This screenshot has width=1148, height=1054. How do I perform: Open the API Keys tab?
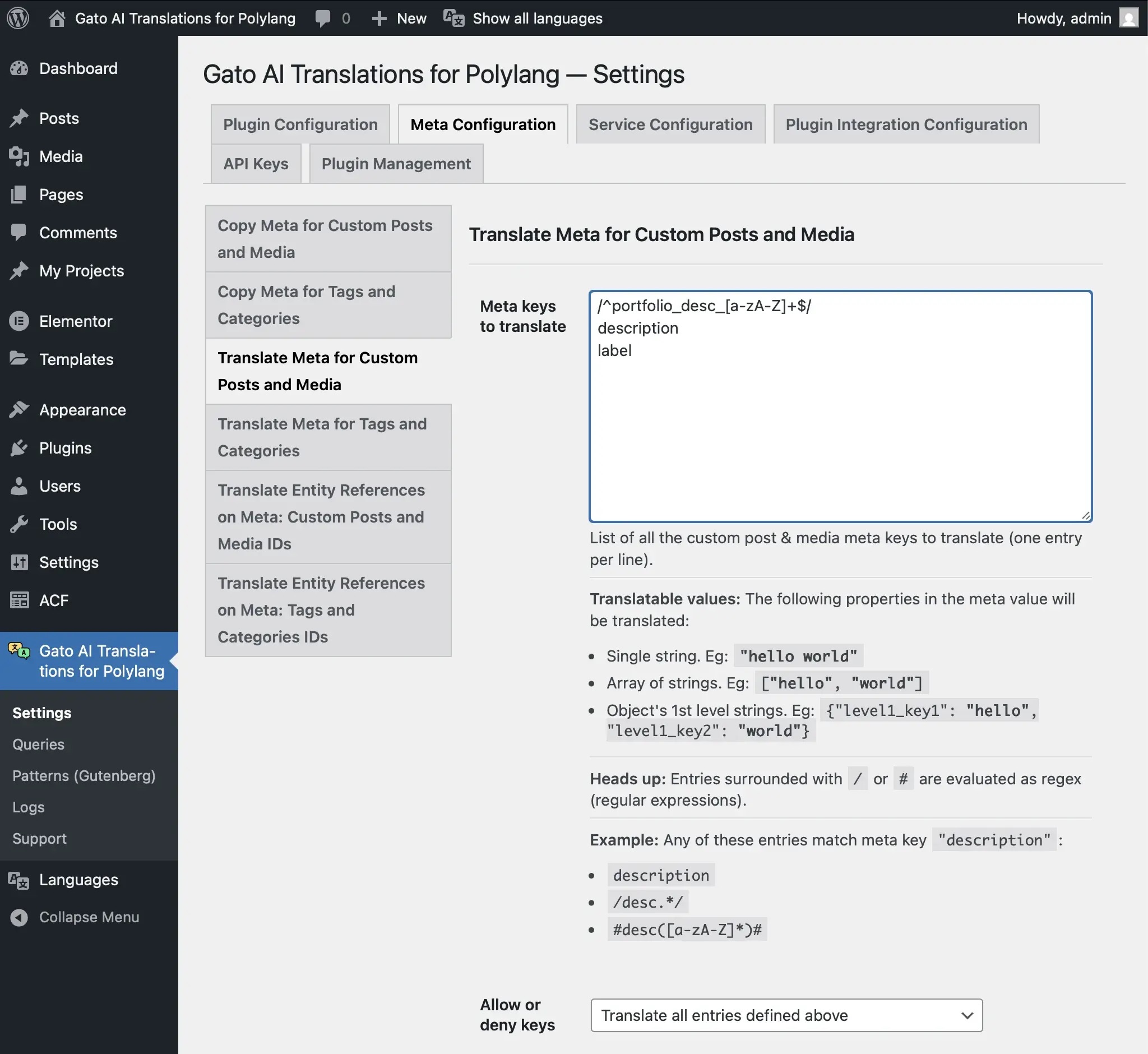point(256,164)
